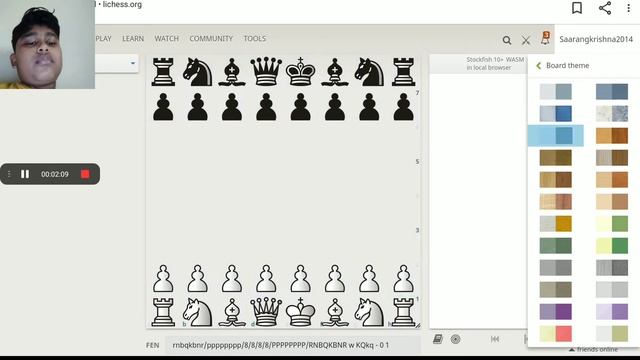This screenshot has height=360, width=640.
Task: Go back using the Board theme arrow
Action: tap(538, 66)
